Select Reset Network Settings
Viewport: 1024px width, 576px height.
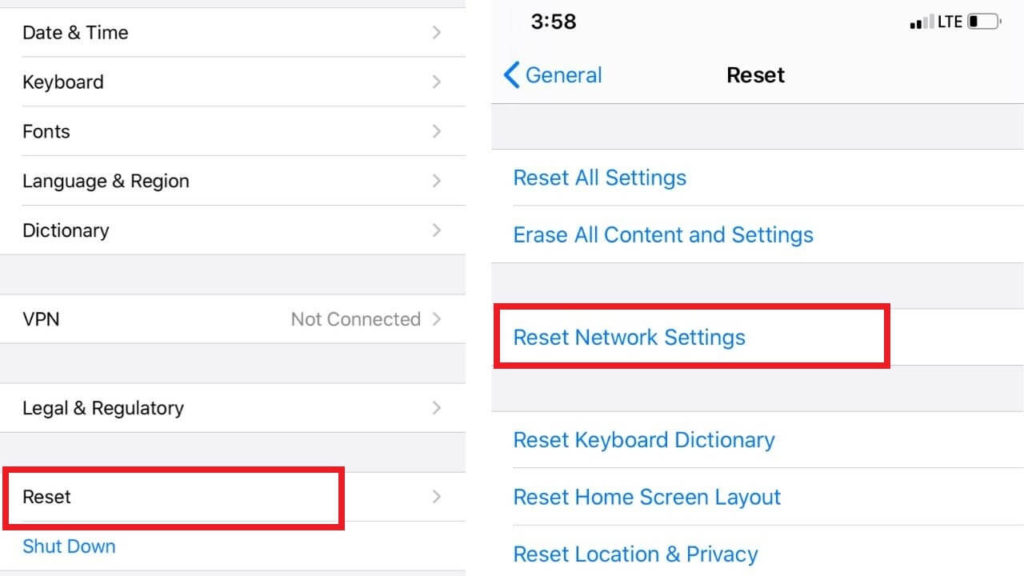pyautogui.click(x=629, y=337)
